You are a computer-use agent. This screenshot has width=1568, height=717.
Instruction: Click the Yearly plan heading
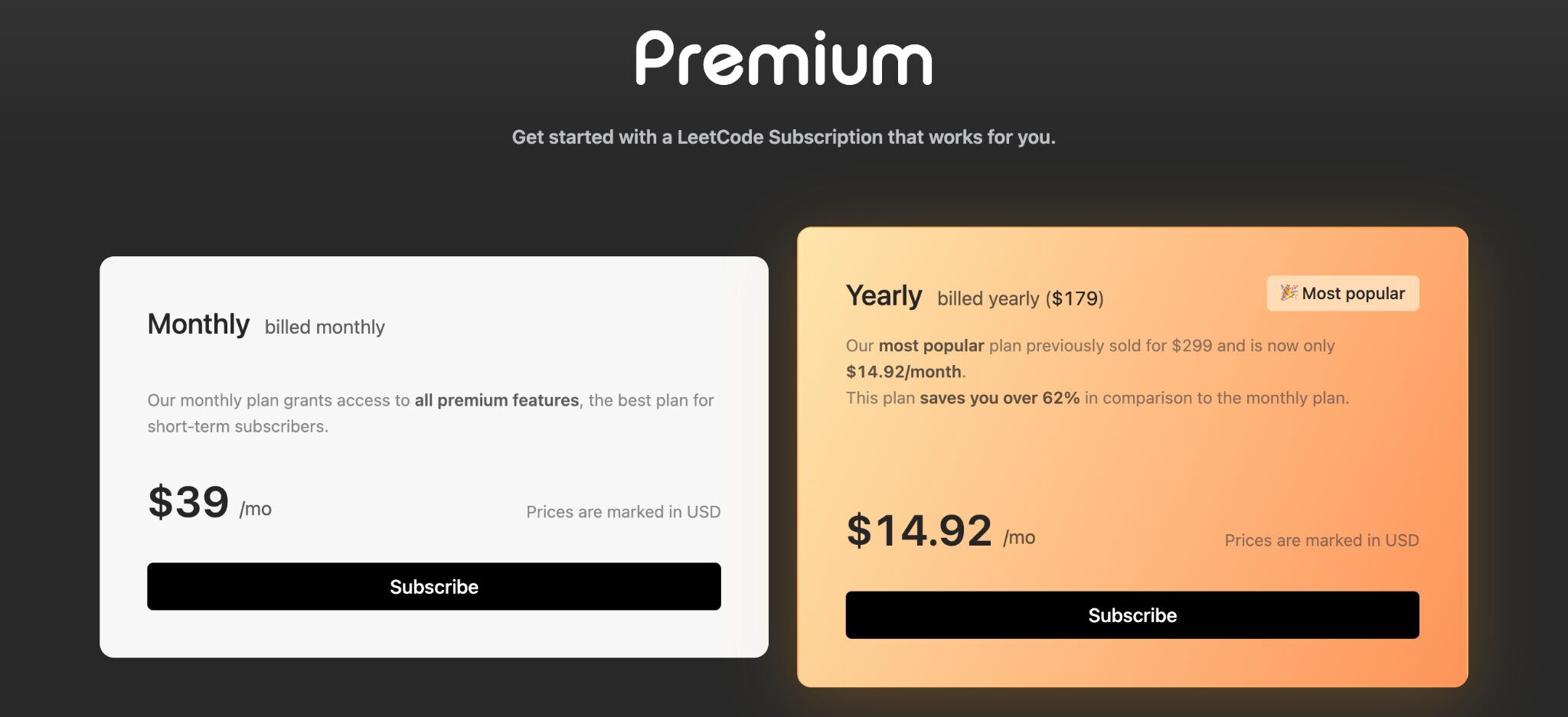[x=884, y=295]
